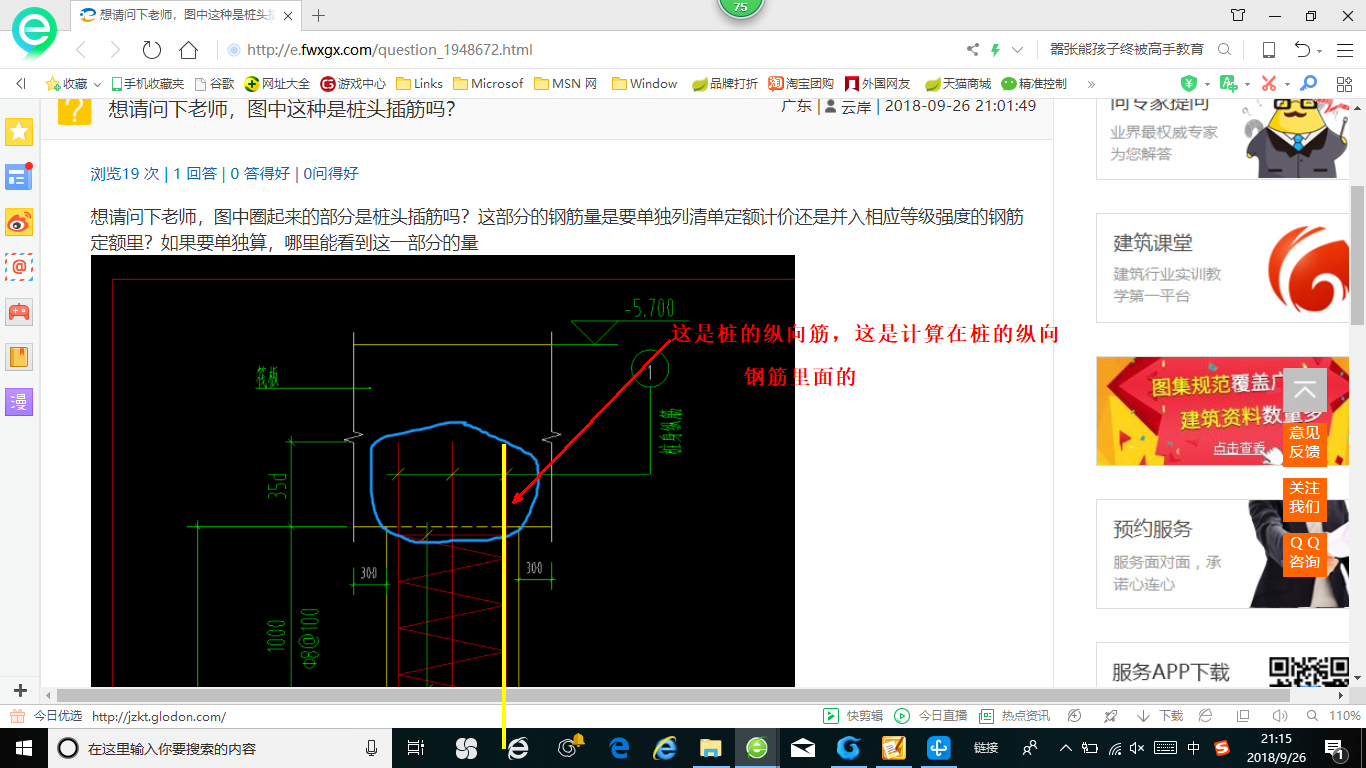This screenshot has width=1366, height=768.
Task: Open the 游戏中心 bookmark
Action: click(x=353, y=84)
